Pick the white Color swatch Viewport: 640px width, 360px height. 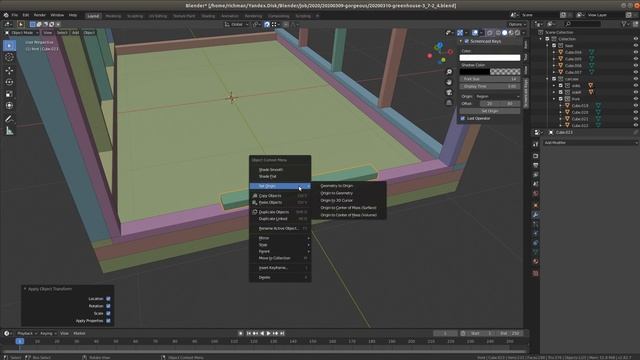(490, 58)
